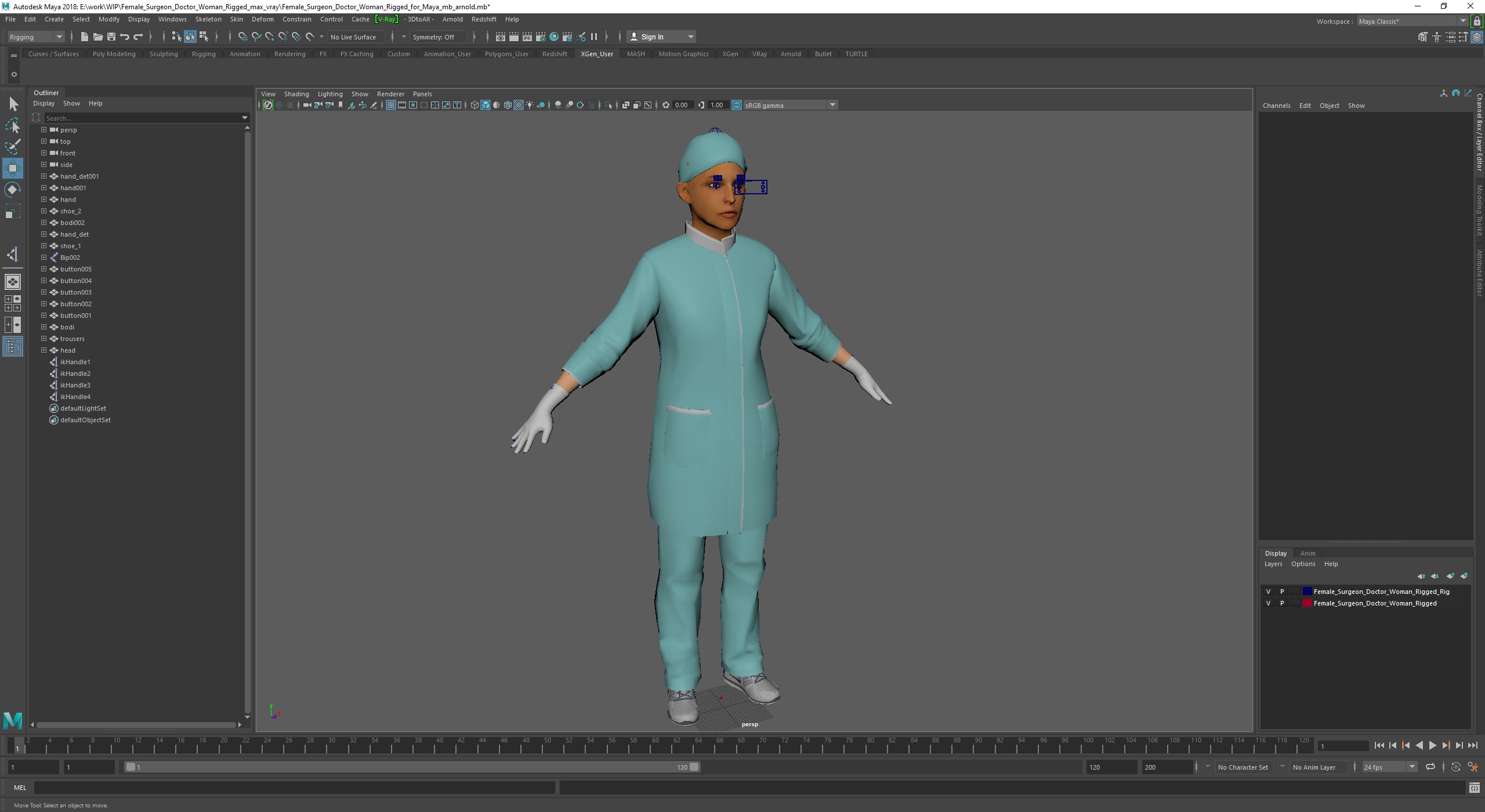Play animation forwards
1485x812 pixels.
coord(1432,746)
